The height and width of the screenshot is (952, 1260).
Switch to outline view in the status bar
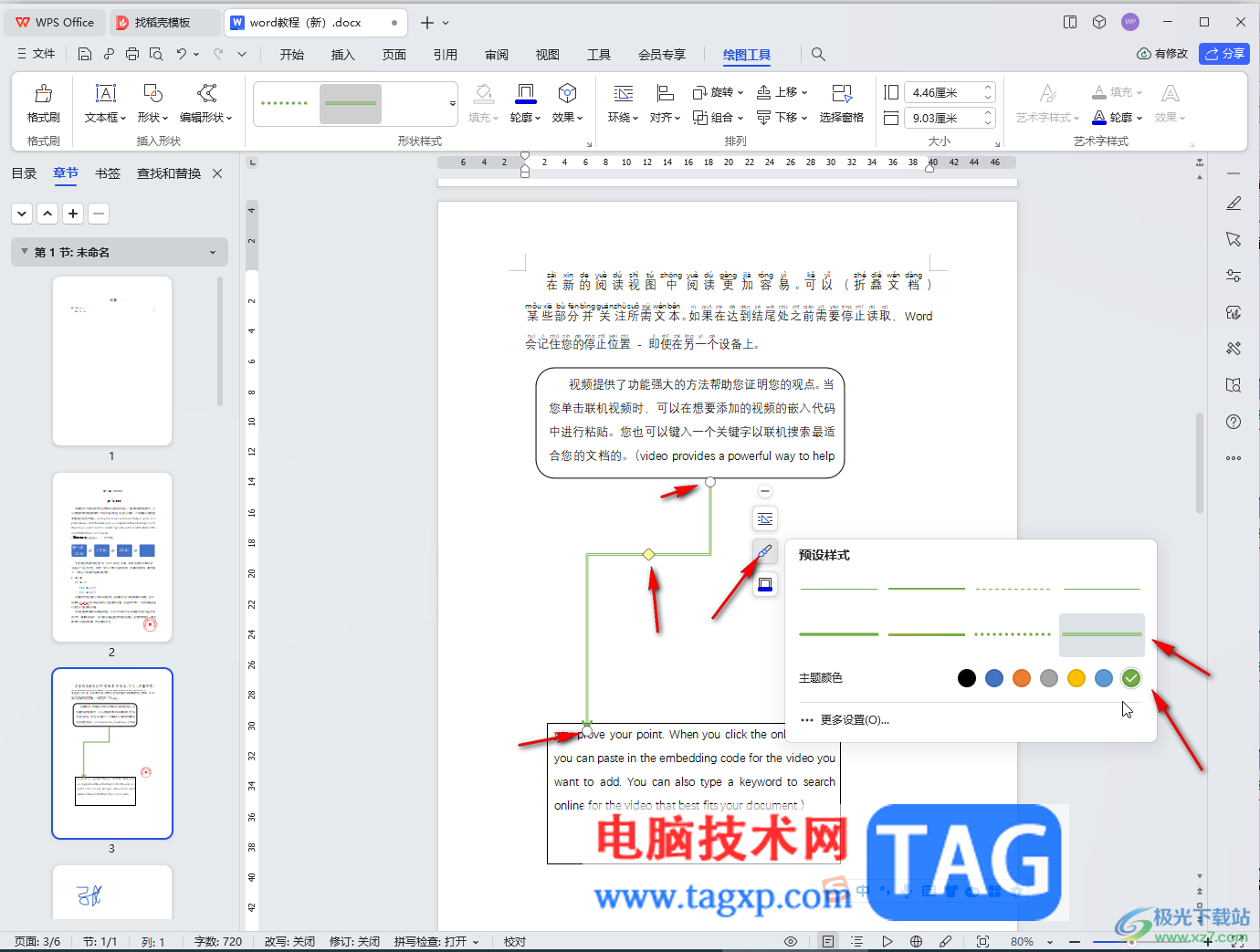point(856,941)
